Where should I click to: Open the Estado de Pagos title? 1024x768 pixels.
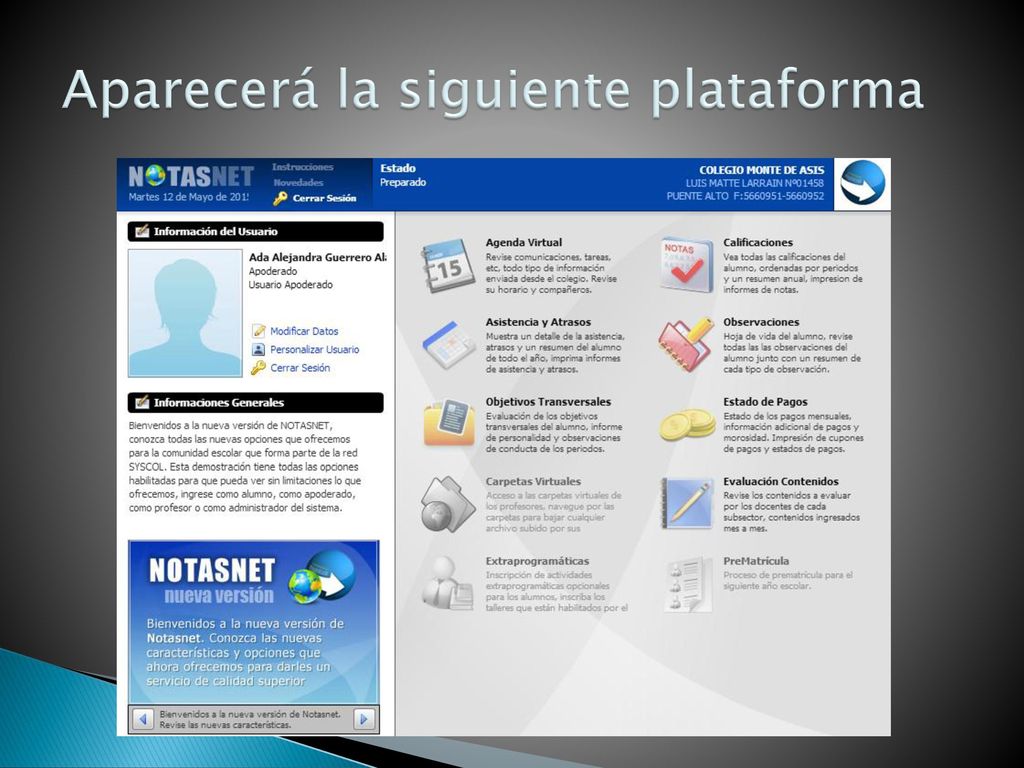click(765, 402)
